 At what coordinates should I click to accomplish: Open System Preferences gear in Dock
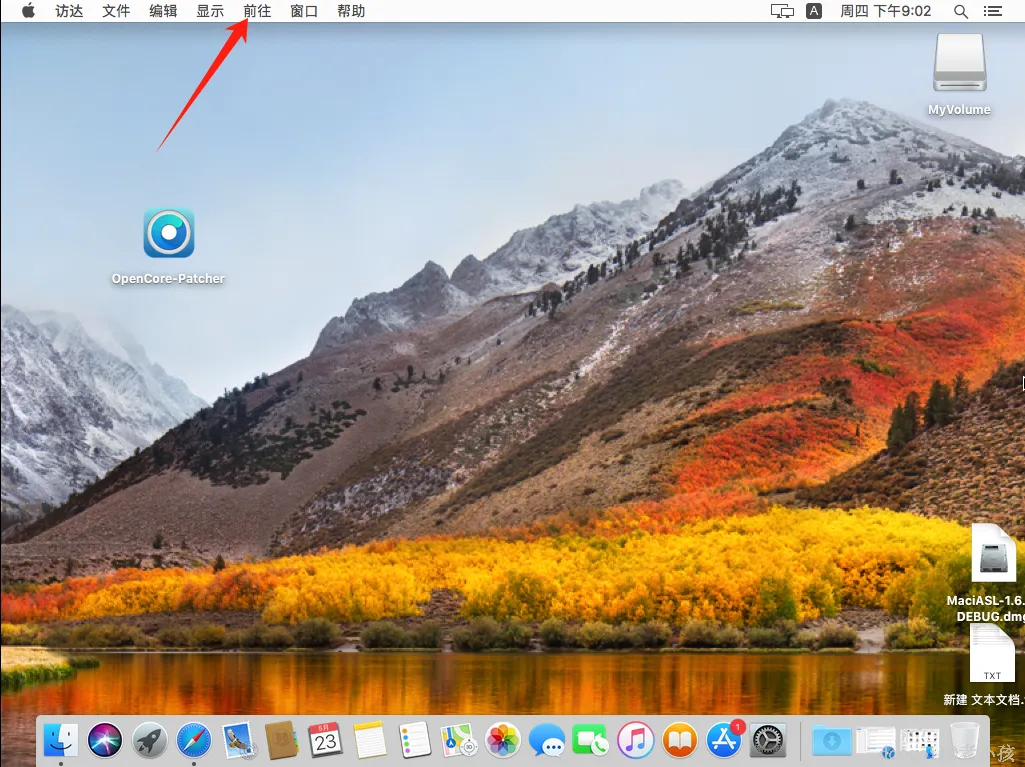click(768, 740)
